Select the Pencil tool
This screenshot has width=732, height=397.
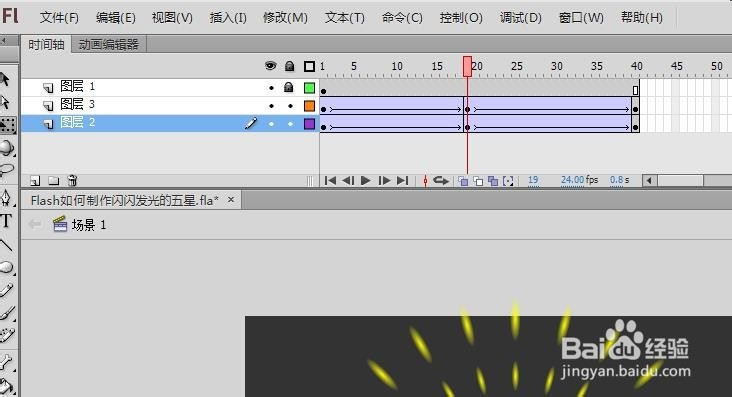tap(6, 290)
